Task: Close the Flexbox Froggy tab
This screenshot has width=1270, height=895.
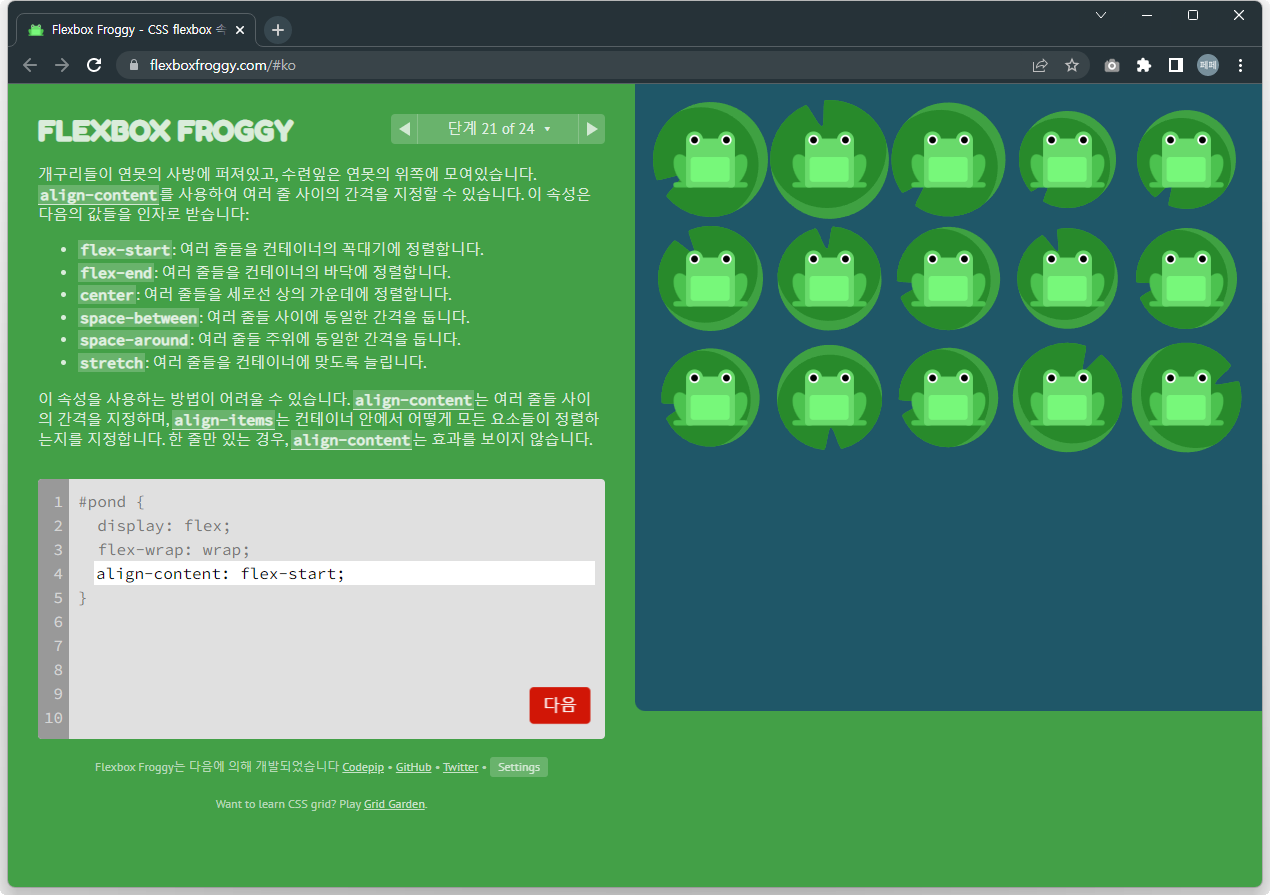Action: click(x=238, y=30)
